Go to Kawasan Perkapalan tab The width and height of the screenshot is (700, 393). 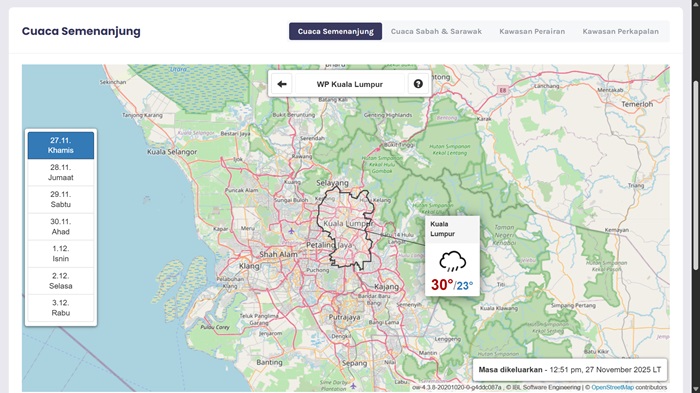tap(620, 31)
